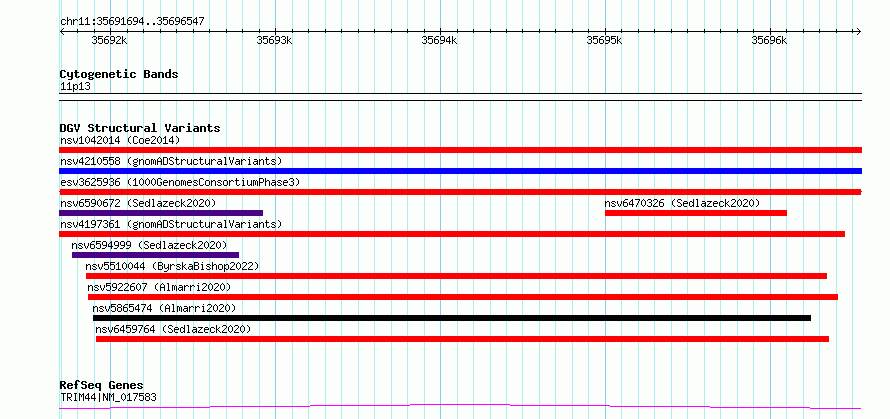
Task: Click the blue bar for nsv4210558
Action: click(x=460, y=171)
